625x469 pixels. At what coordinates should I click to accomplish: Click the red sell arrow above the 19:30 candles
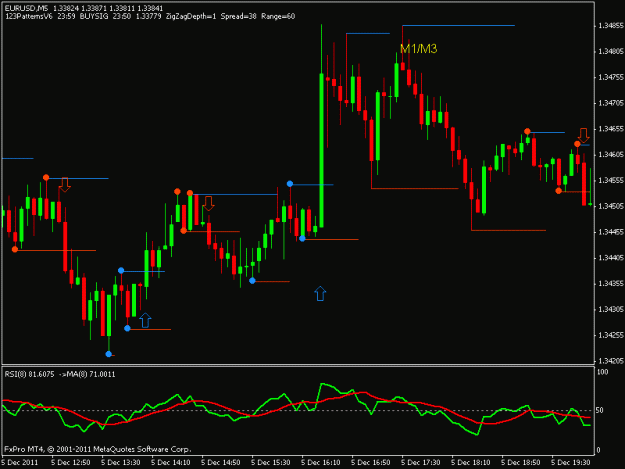[584, 135]
